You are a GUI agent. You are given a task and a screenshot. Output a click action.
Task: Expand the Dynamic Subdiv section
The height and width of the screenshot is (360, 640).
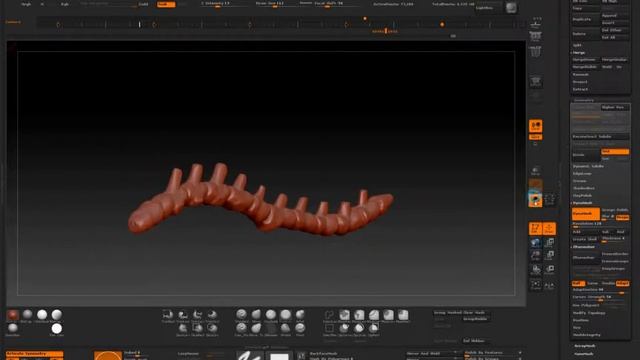click(x=588, y=166)
